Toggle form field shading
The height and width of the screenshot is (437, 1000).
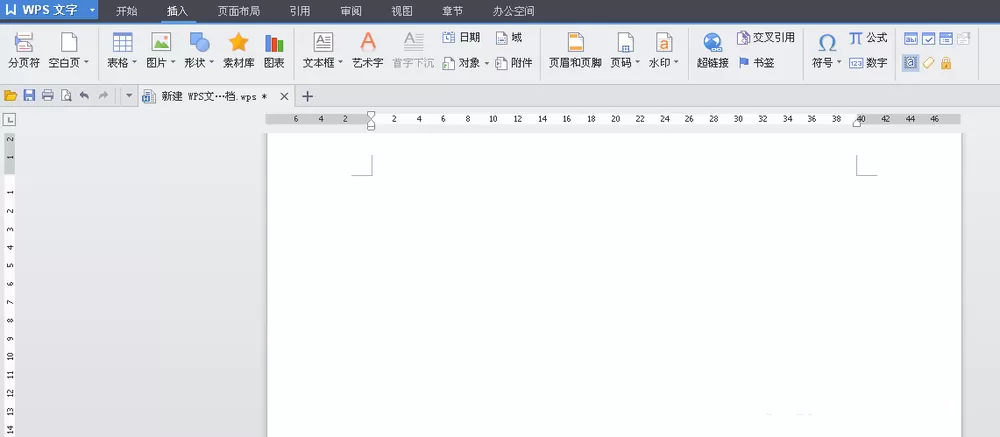[x=911, y=63]
